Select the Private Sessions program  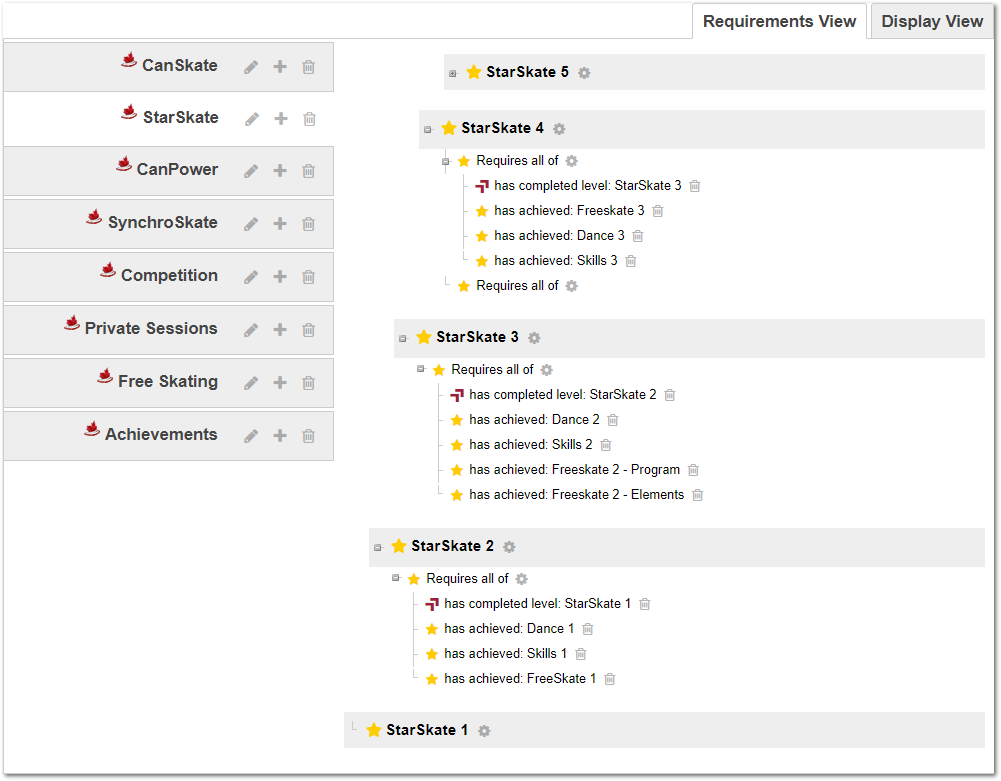pos(150,329)
